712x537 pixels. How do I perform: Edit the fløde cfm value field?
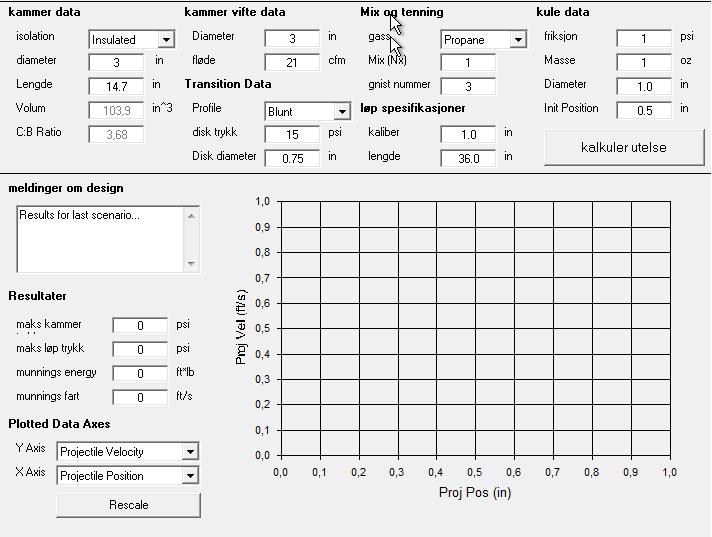pos(292,63)
